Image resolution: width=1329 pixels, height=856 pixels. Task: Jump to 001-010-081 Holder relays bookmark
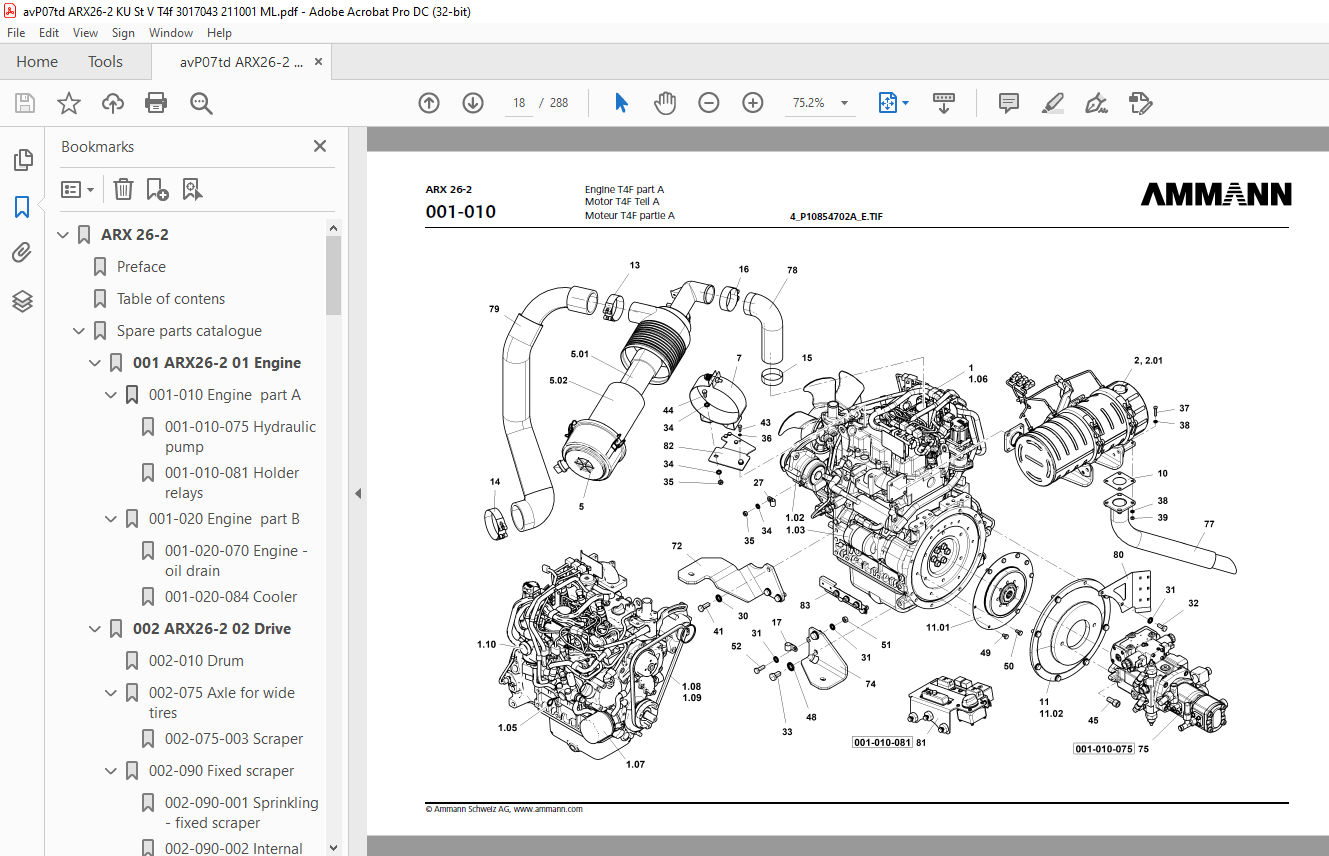(232, 483)
